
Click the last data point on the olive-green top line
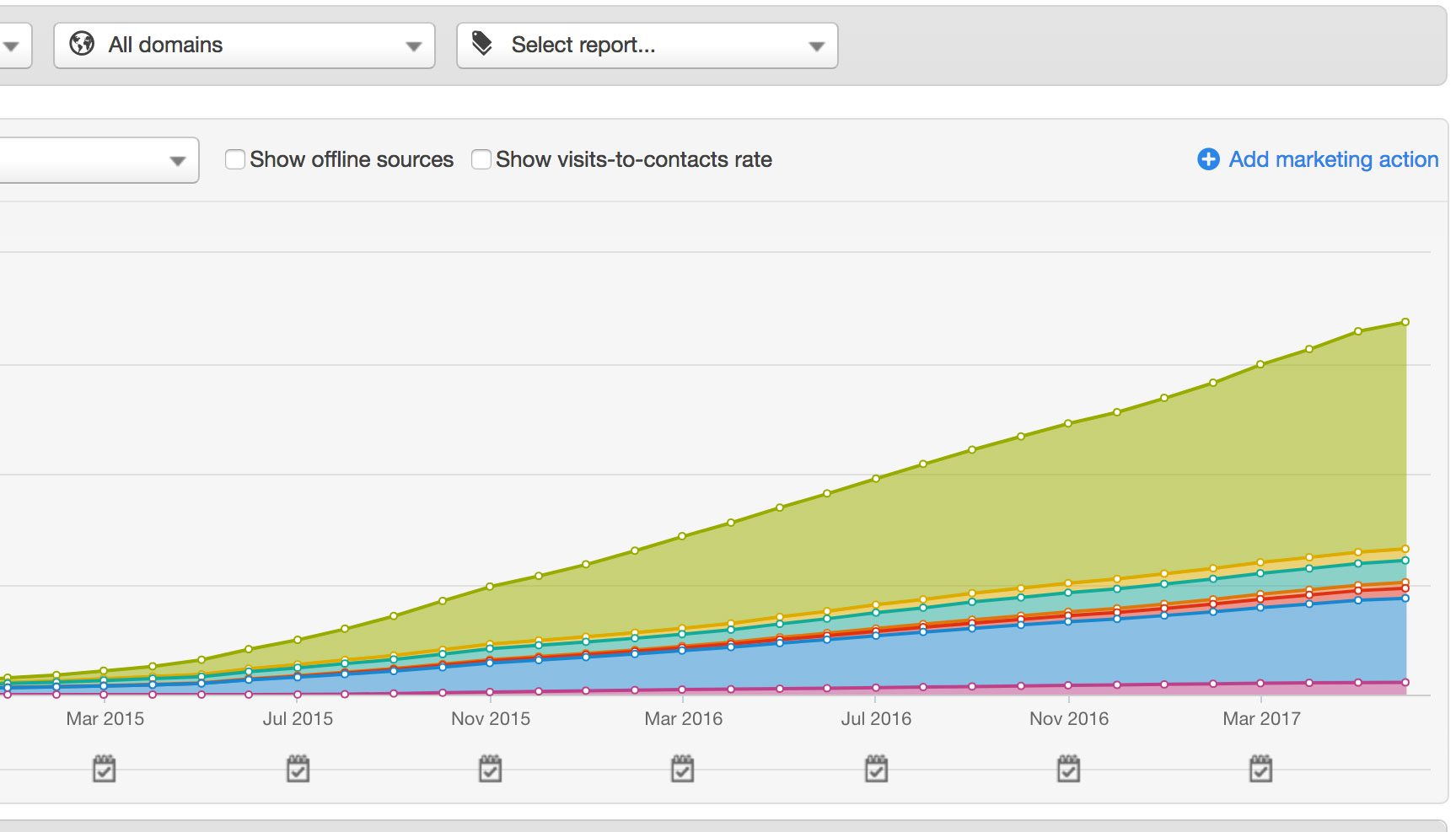click(1405, 322)
